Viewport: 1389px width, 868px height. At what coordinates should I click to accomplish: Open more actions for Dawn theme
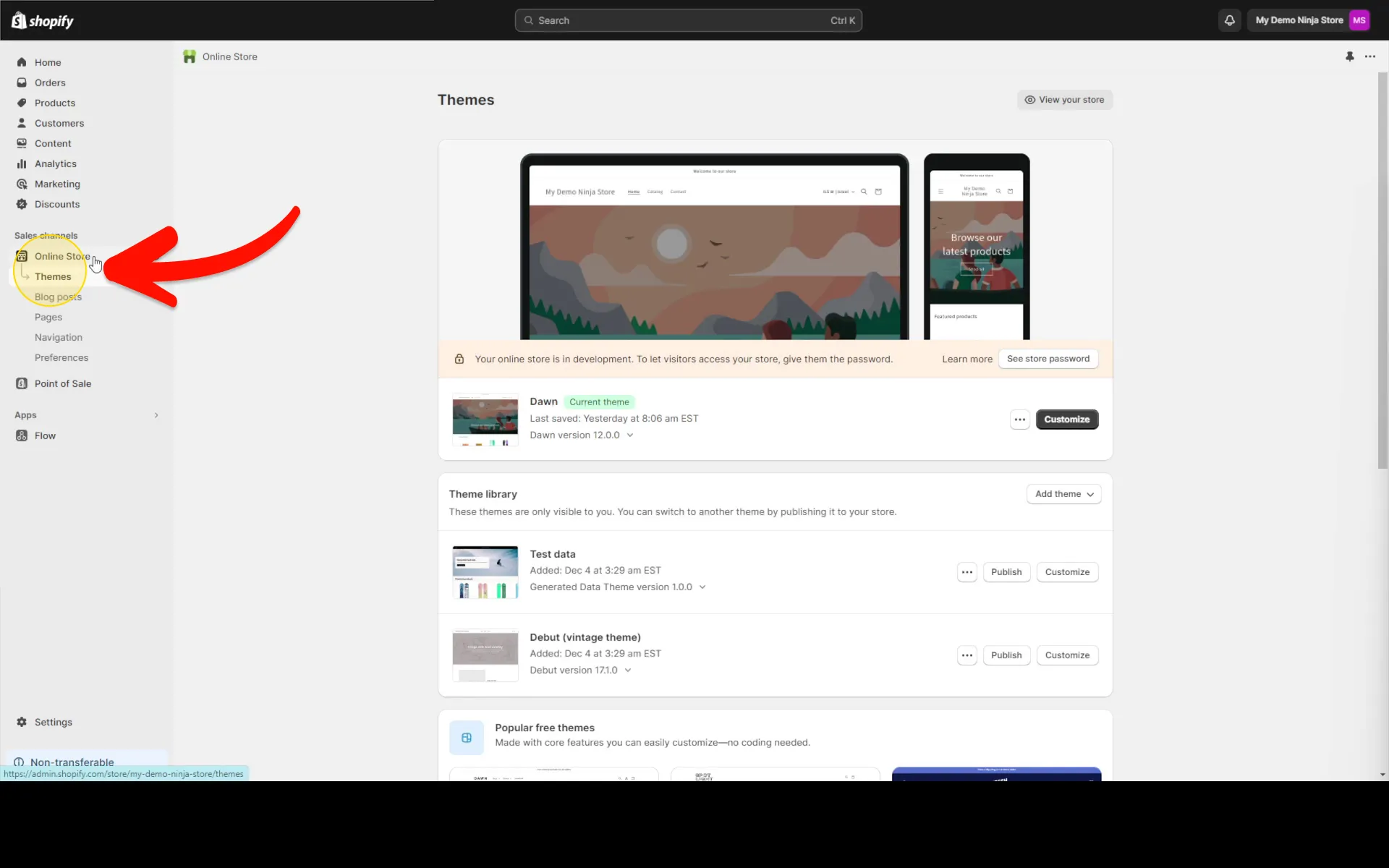tap(1019, 420)
